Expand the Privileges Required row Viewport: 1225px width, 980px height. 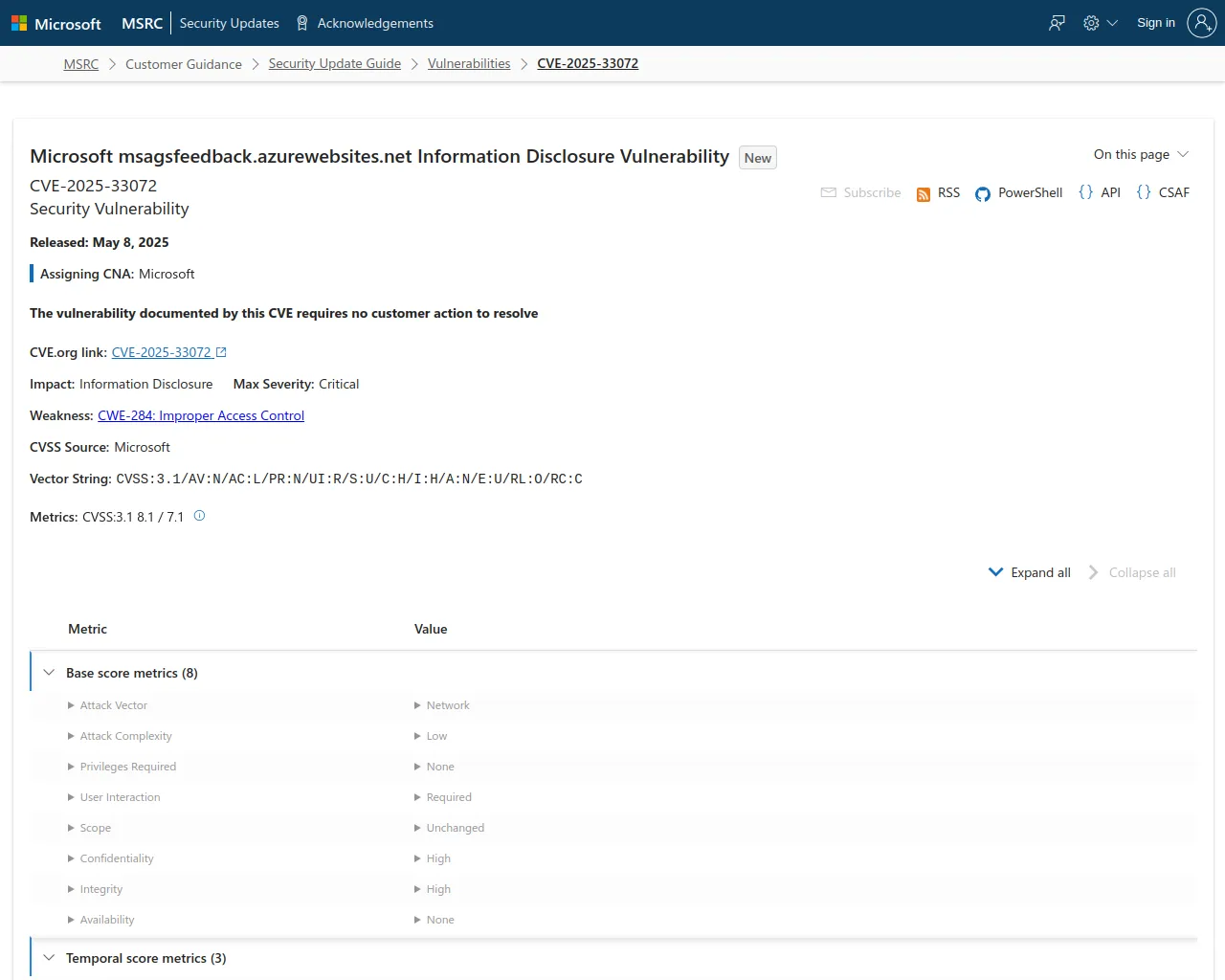pyautogui.click(x=71, y=767)
